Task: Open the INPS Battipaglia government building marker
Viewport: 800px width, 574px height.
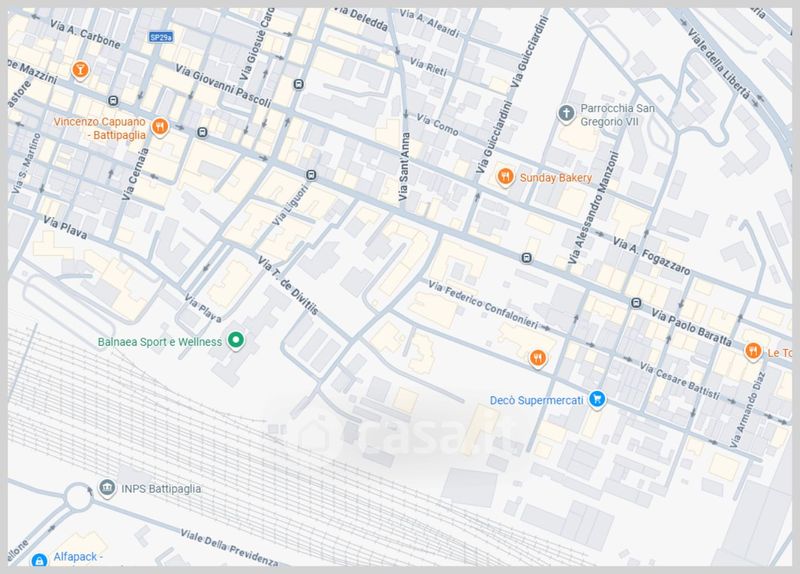Action: pos(107,488)
